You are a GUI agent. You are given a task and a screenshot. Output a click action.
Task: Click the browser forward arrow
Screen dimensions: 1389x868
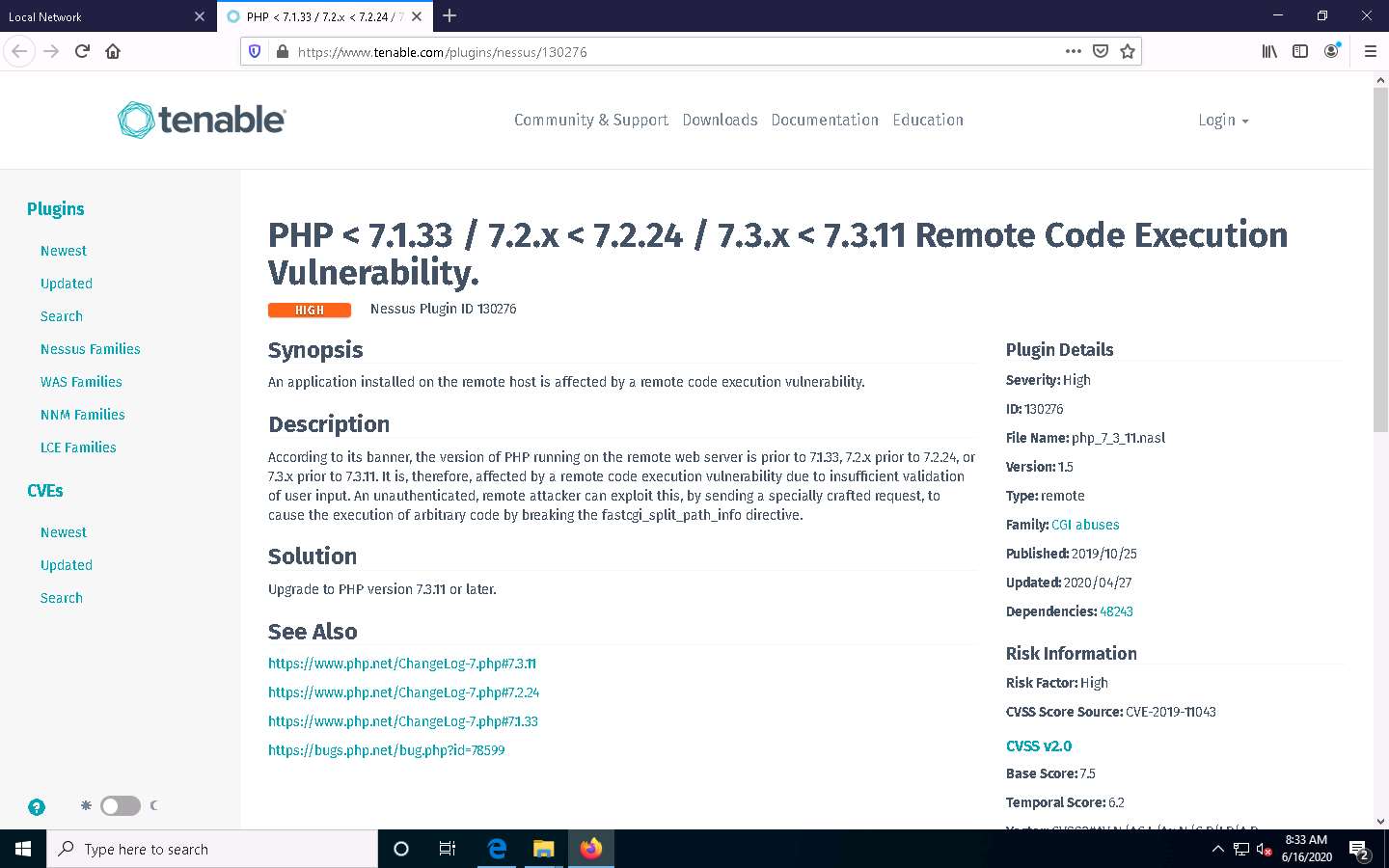(x=51, y=51)
